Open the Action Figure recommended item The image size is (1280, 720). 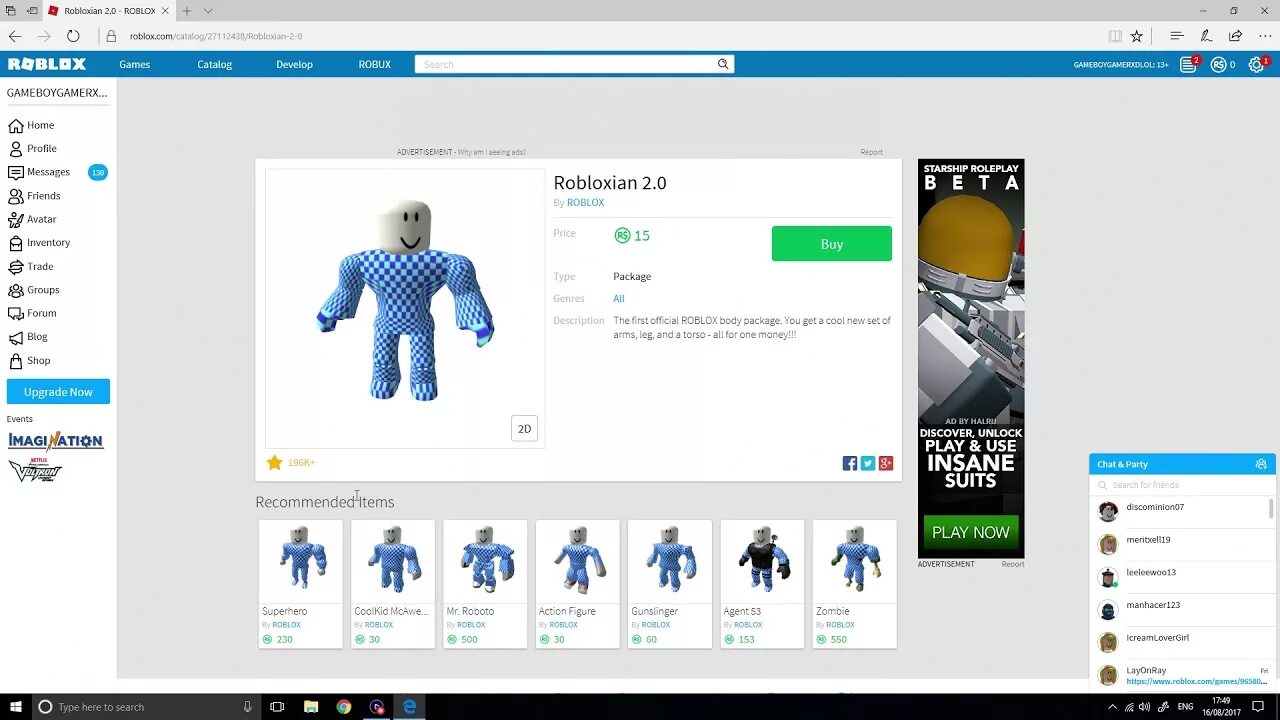click(578, 584)
